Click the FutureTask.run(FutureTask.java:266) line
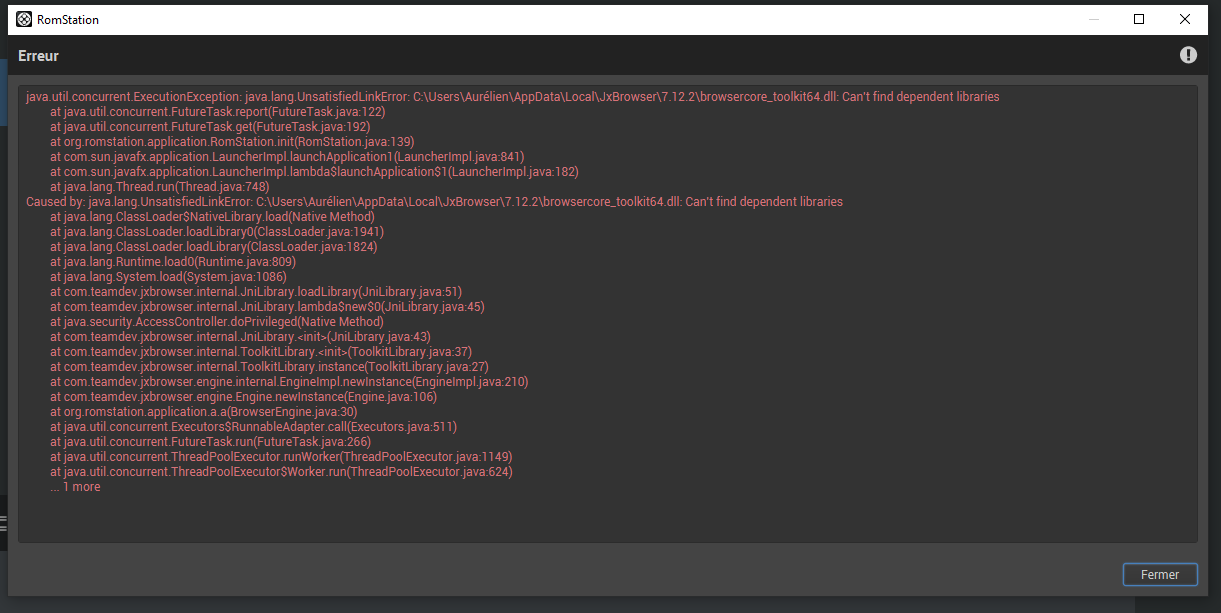The height and width of the screenshot is (613, 1221). click(210, 442)
